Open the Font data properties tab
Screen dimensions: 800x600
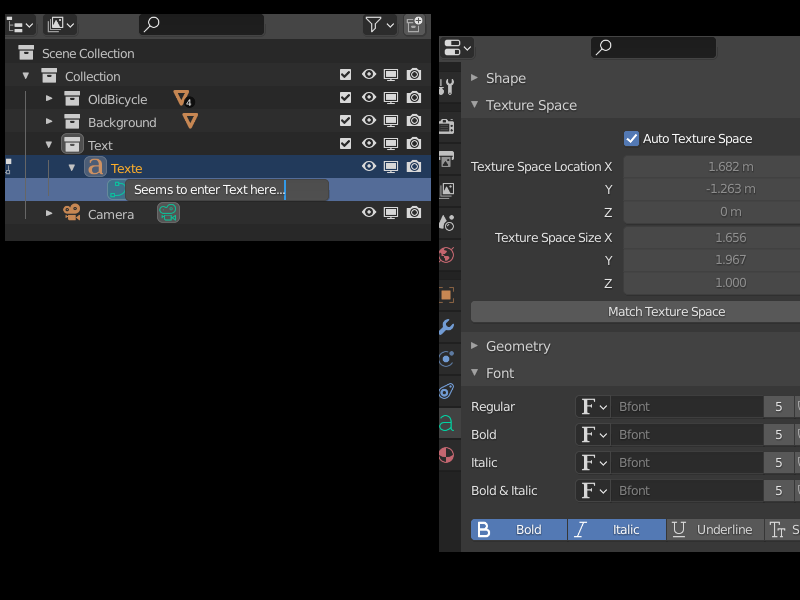(x=447, y=423)
